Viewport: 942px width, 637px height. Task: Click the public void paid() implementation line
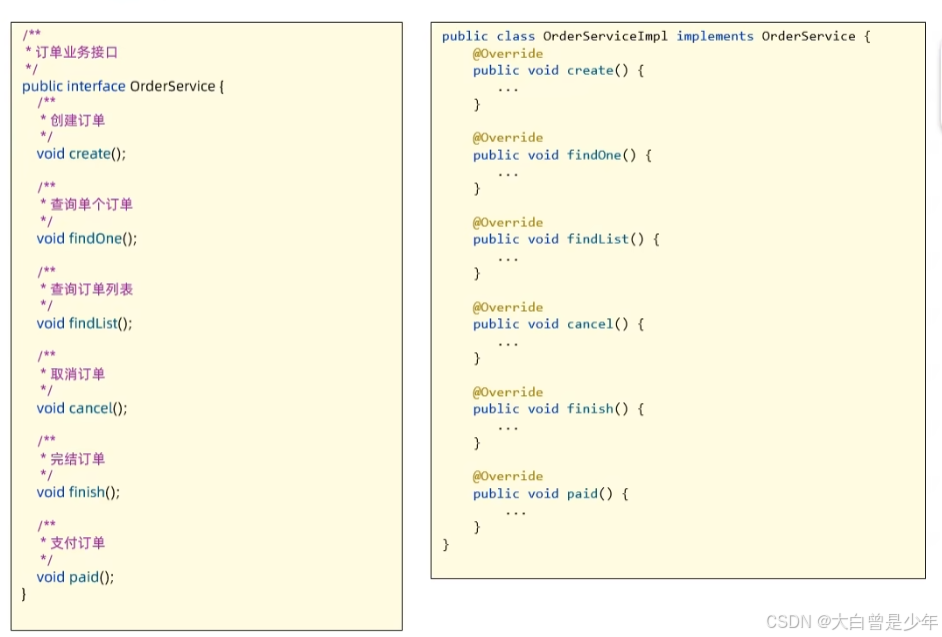[x=550, y=493]
